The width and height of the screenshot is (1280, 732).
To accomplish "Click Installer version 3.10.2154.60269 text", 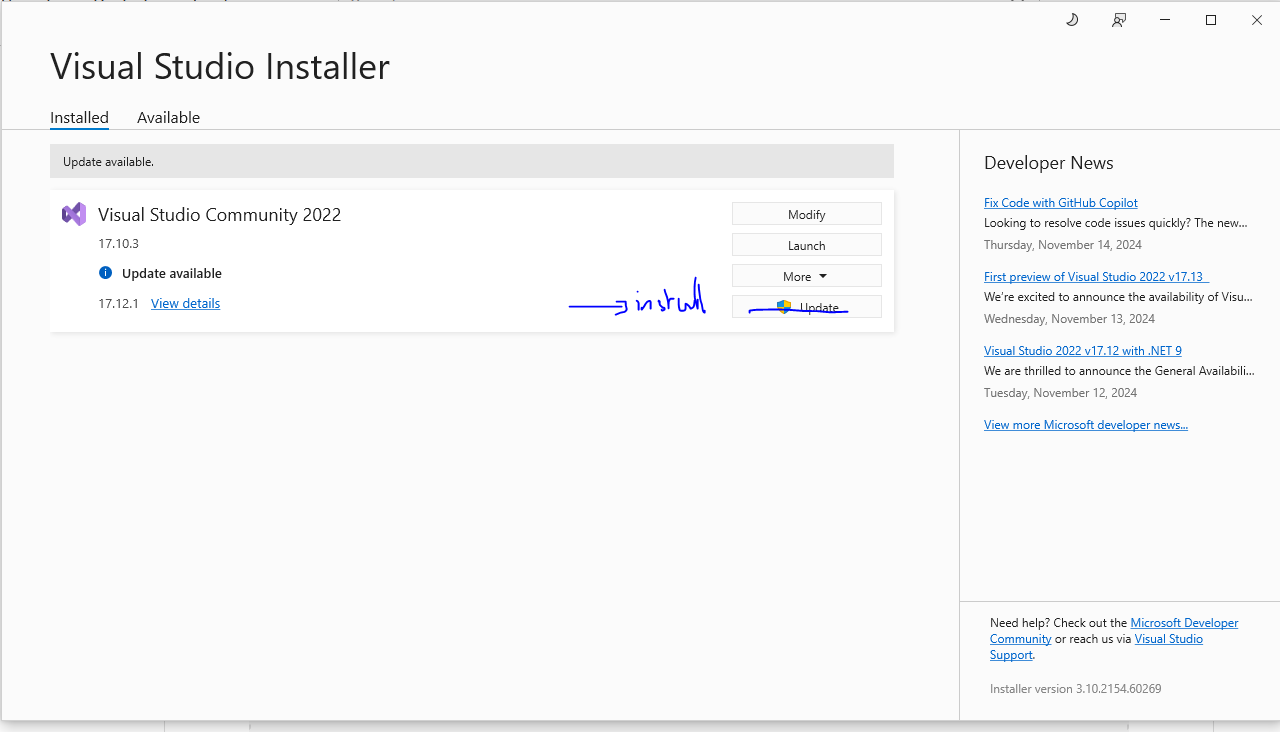I will pos(1076,688).
